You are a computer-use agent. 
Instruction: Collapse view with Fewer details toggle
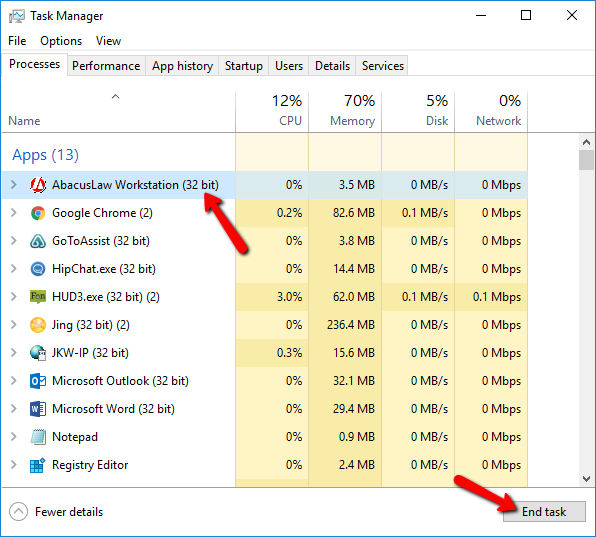point(56,512)
